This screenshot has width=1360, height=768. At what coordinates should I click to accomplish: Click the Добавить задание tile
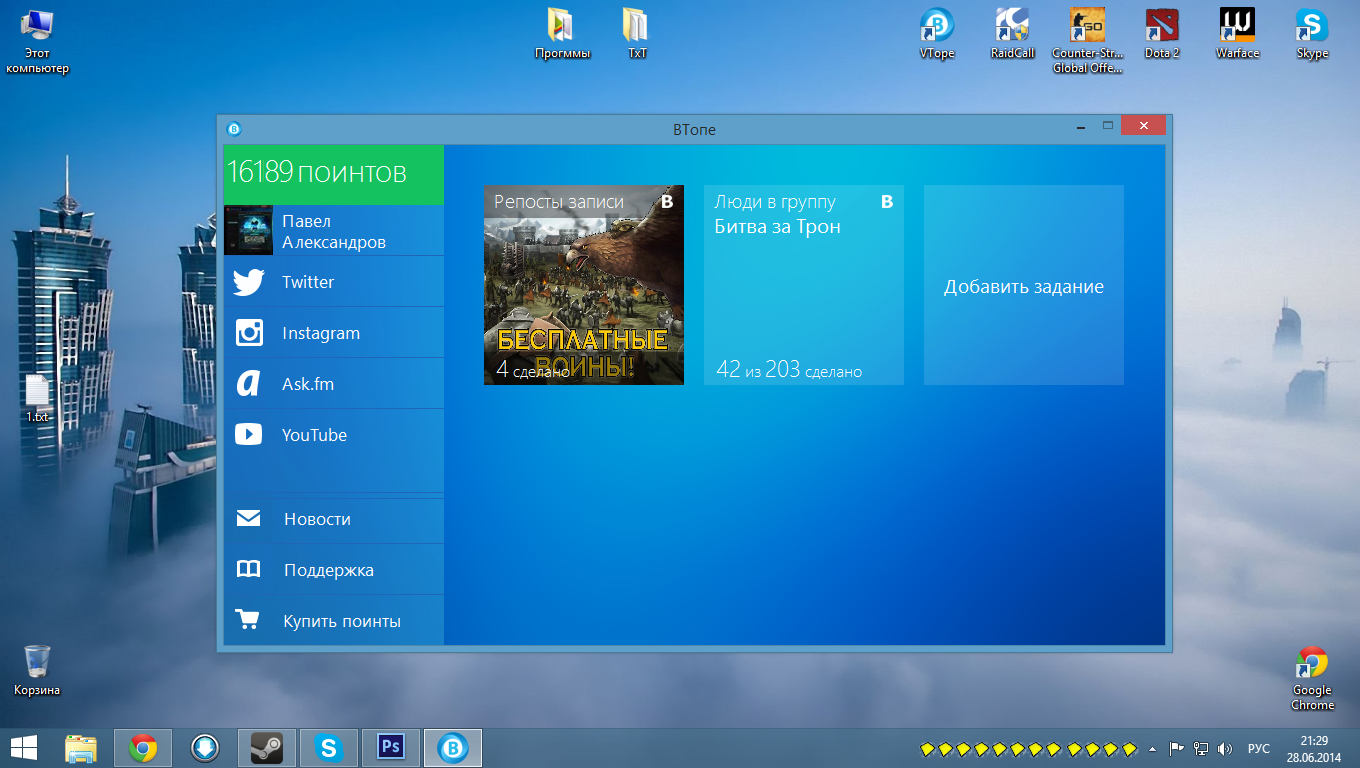coord(1024,285)
